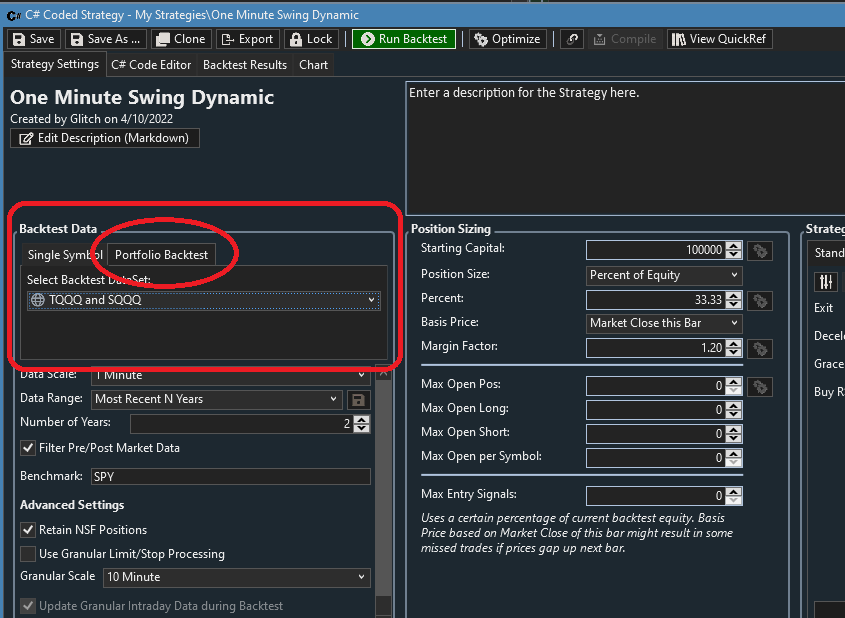Click the link icon button beside Optimize
The height and width of the screenshot is (618, 845).
(x=572, y=39)
